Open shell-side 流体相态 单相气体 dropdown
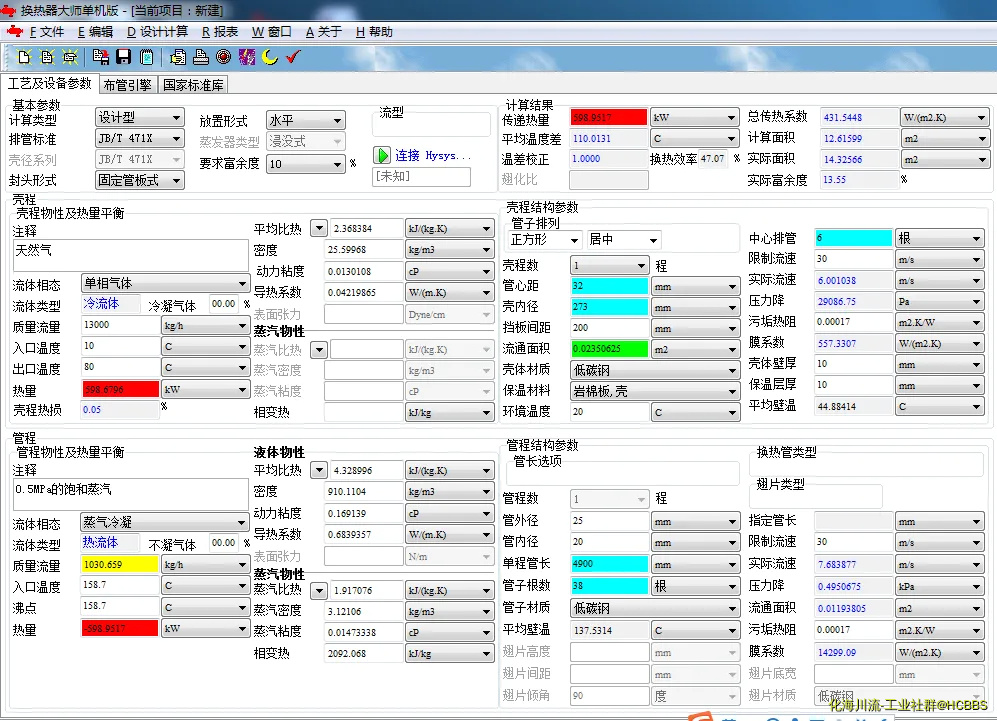Viewport: 997px width, 721px height. (x=165, y=283)
